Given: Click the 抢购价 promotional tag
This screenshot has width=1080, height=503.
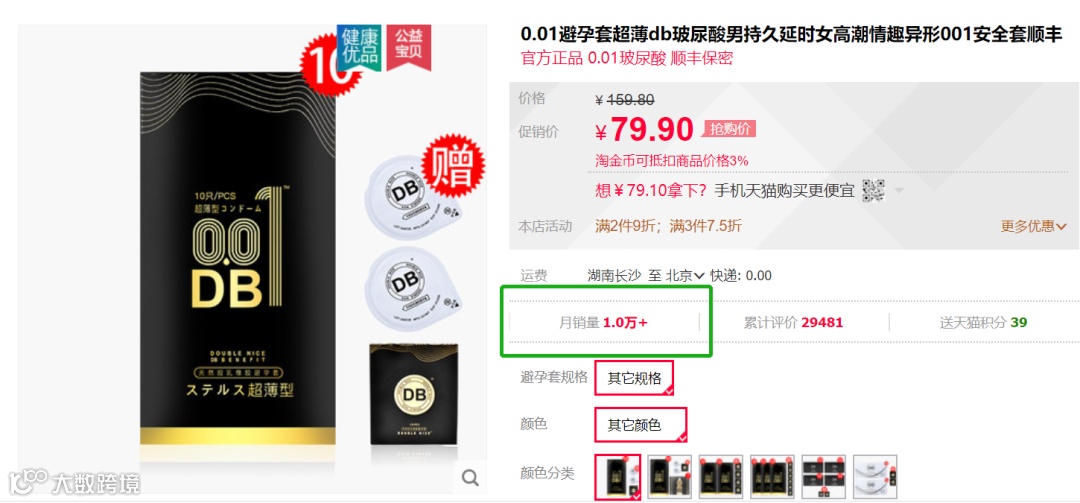Looking at the screenshot, I should tap(729, 129).
